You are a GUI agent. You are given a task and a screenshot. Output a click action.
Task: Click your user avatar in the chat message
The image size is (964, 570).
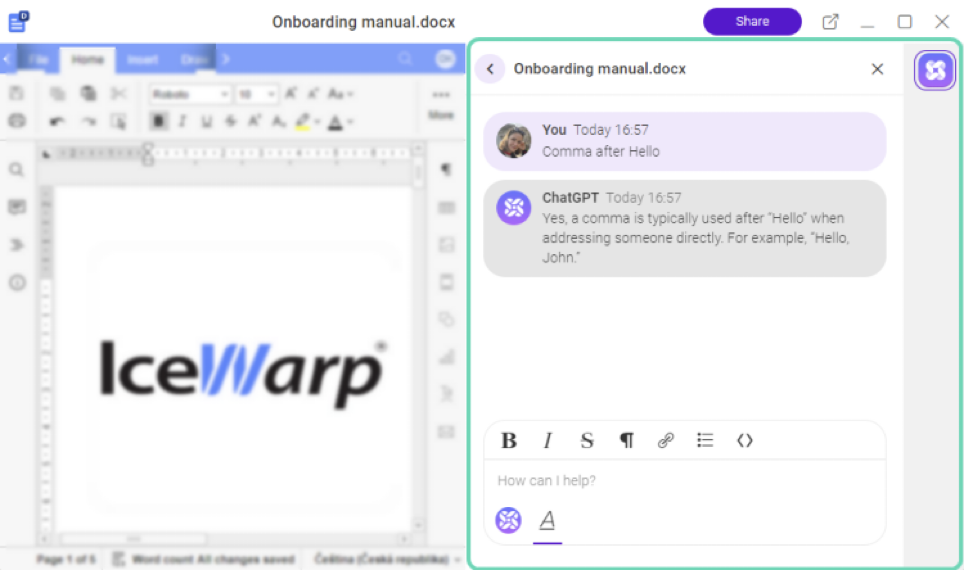(513, 141)
